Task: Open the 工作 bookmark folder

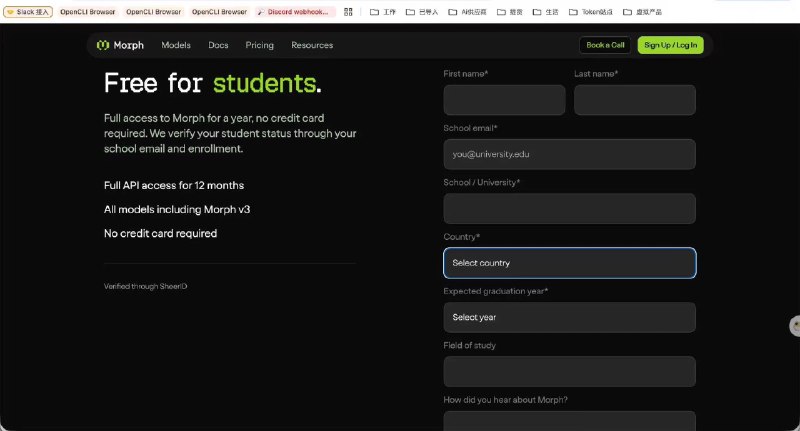Action: (x=383, y=12)
